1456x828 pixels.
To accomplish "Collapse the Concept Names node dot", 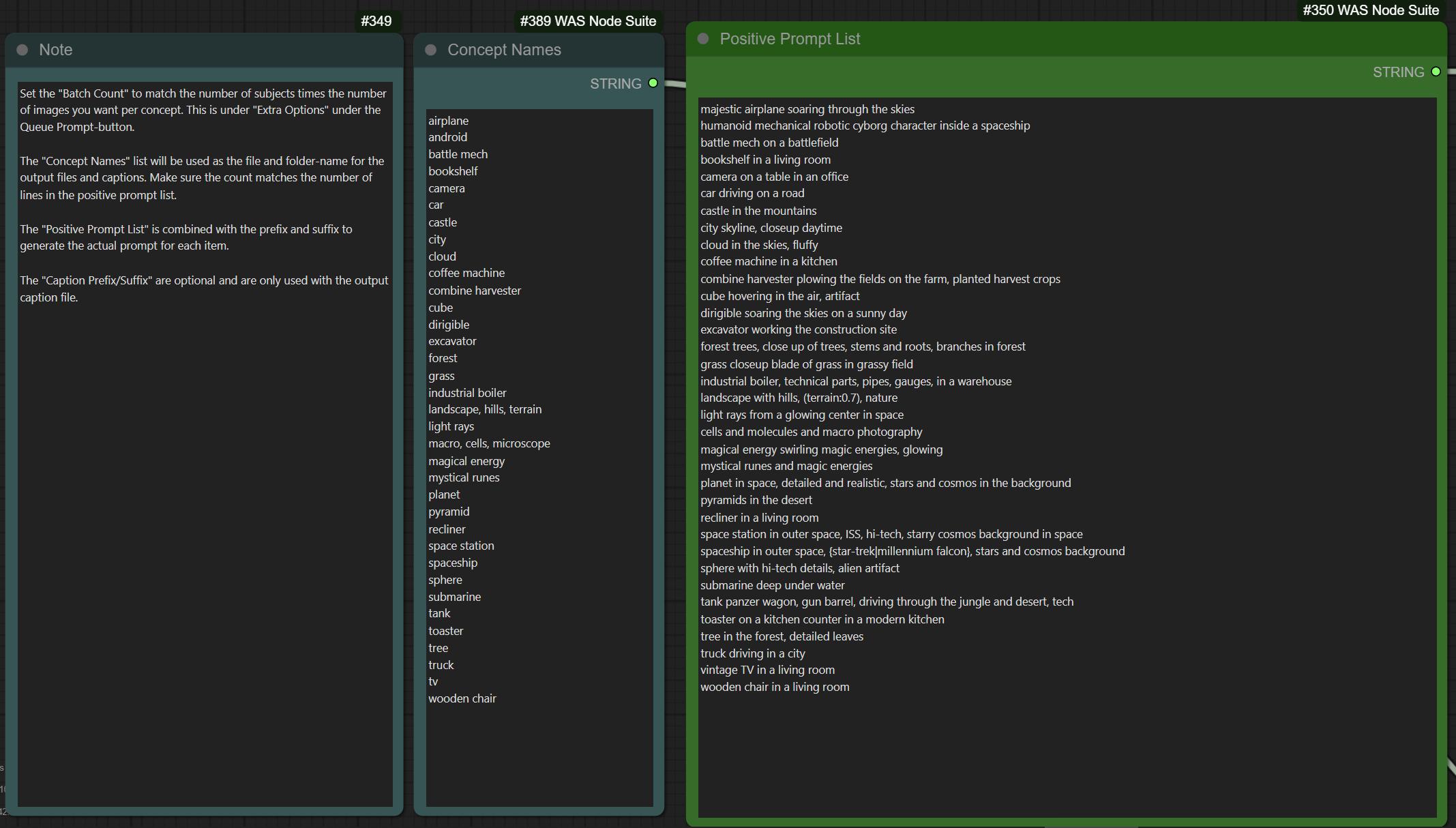I will click(x=430, y=50).
